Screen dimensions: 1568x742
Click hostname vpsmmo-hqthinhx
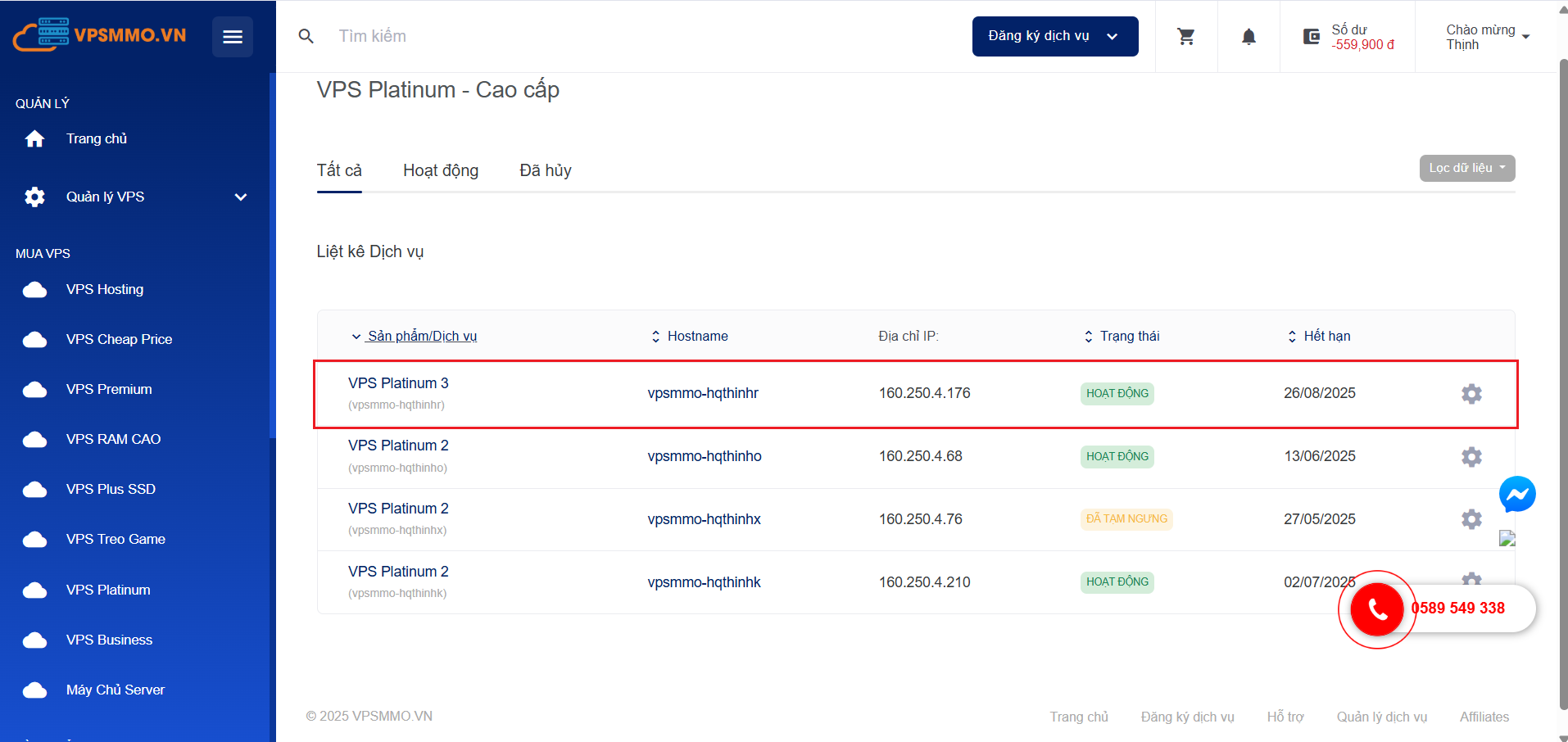click(704, 519)
